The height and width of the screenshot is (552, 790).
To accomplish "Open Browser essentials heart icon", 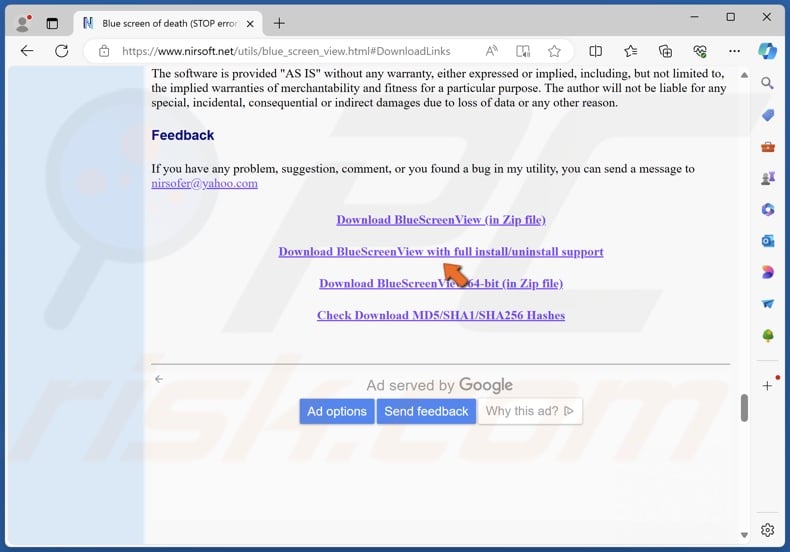I will pos(700,51).
